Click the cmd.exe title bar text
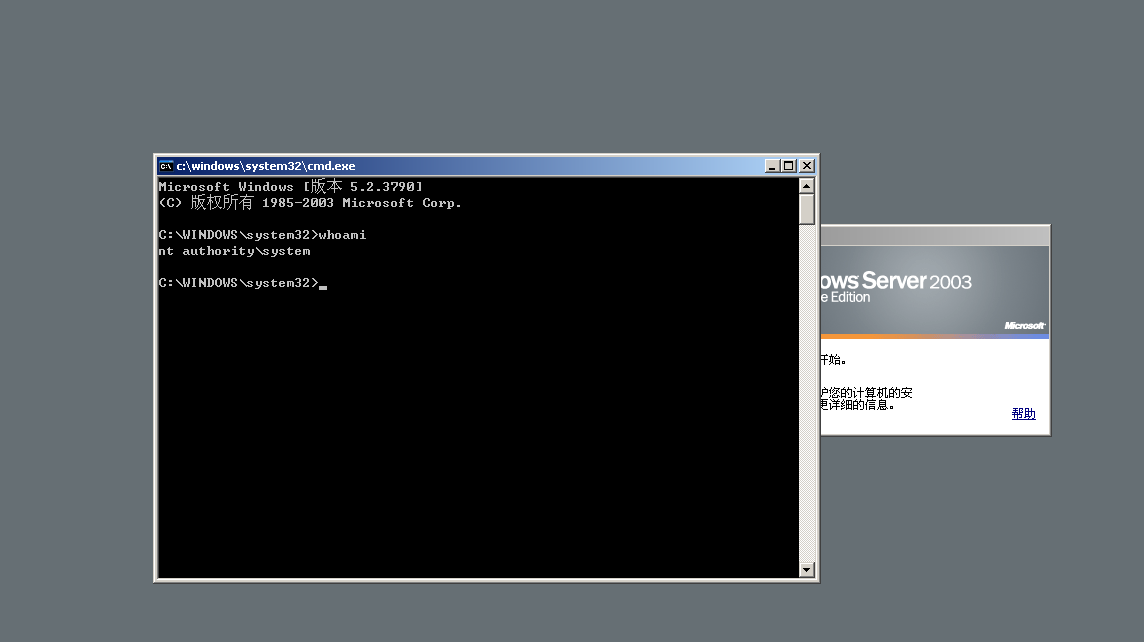This screenshot has width=1144, height=642. 266,166
